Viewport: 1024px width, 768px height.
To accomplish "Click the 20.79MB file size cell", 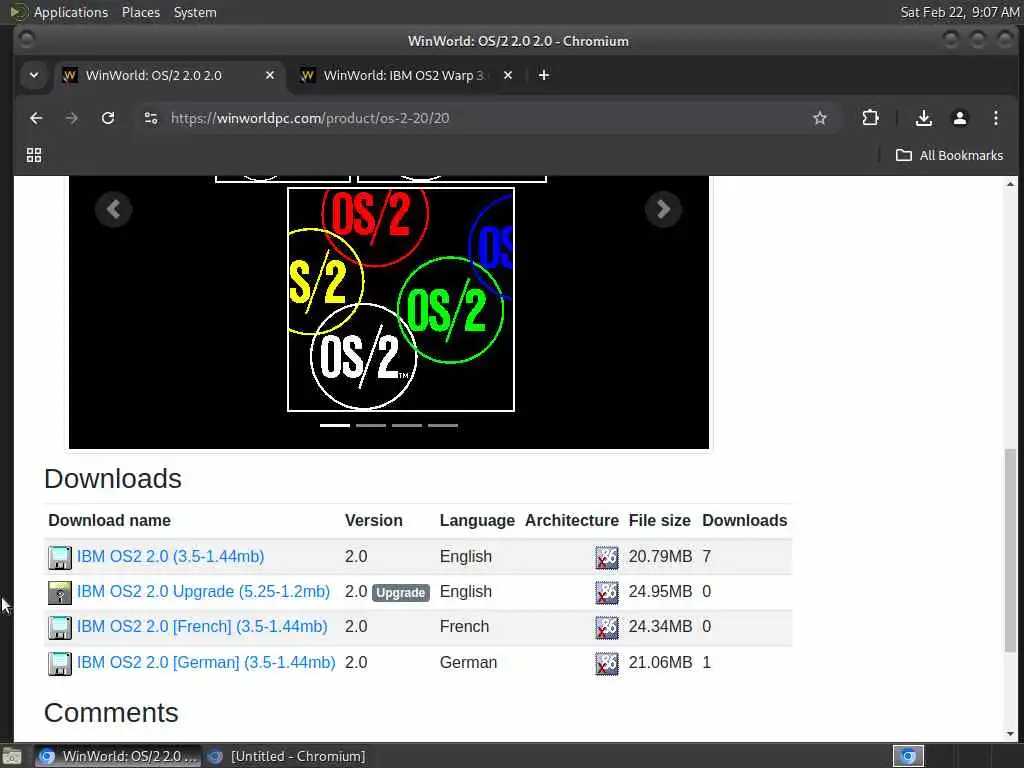I will point(660,556).
